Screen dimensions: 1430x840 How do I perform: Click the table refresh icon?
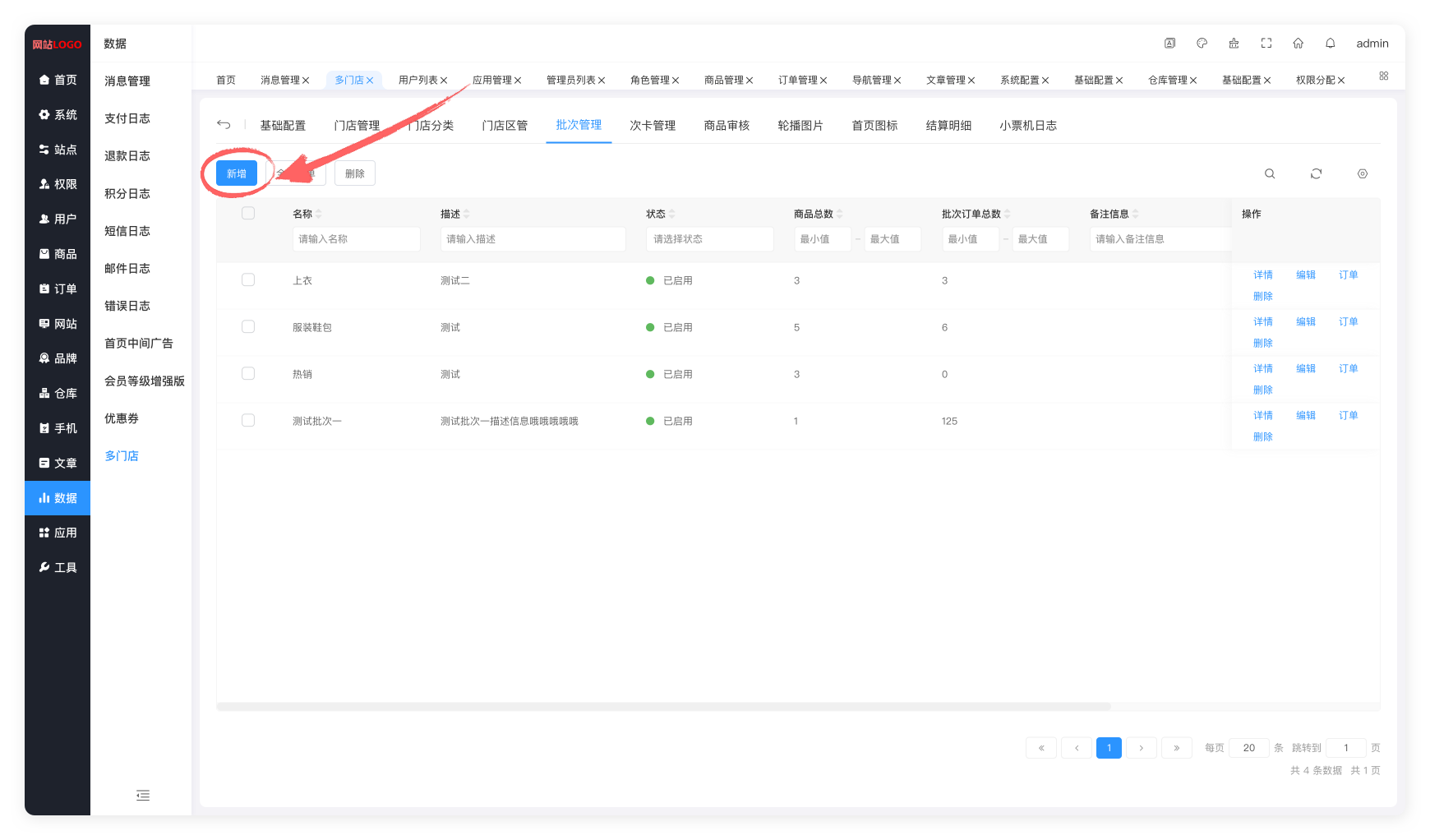1316,173
